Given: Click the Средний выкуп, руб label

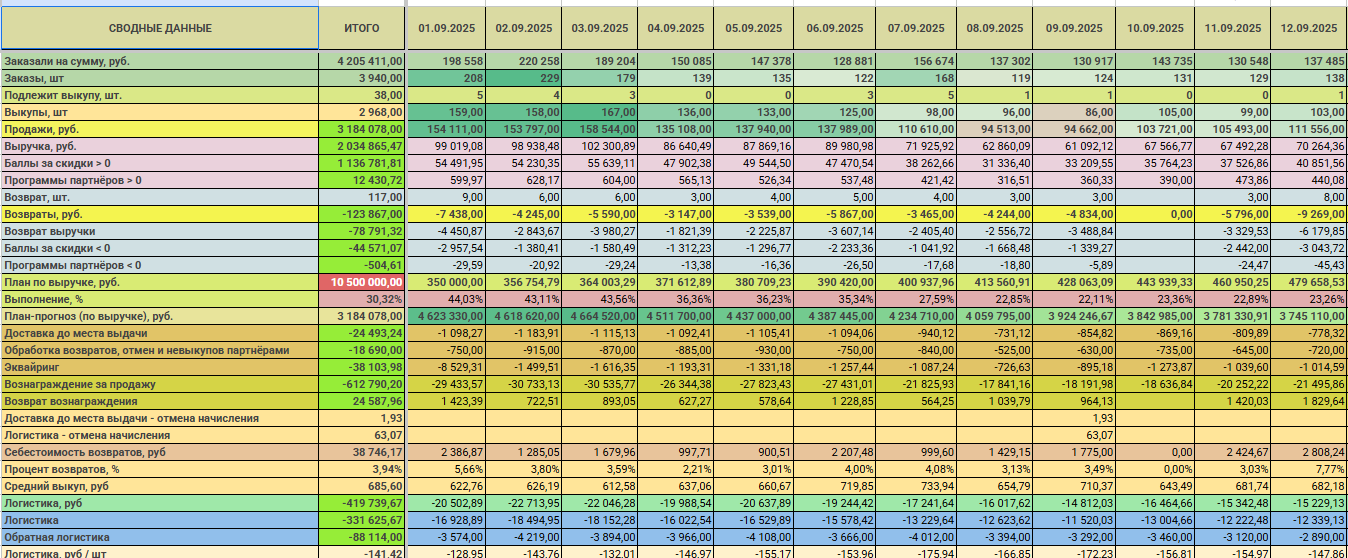Looking at the screenshot, I should [x=160, y=486].
